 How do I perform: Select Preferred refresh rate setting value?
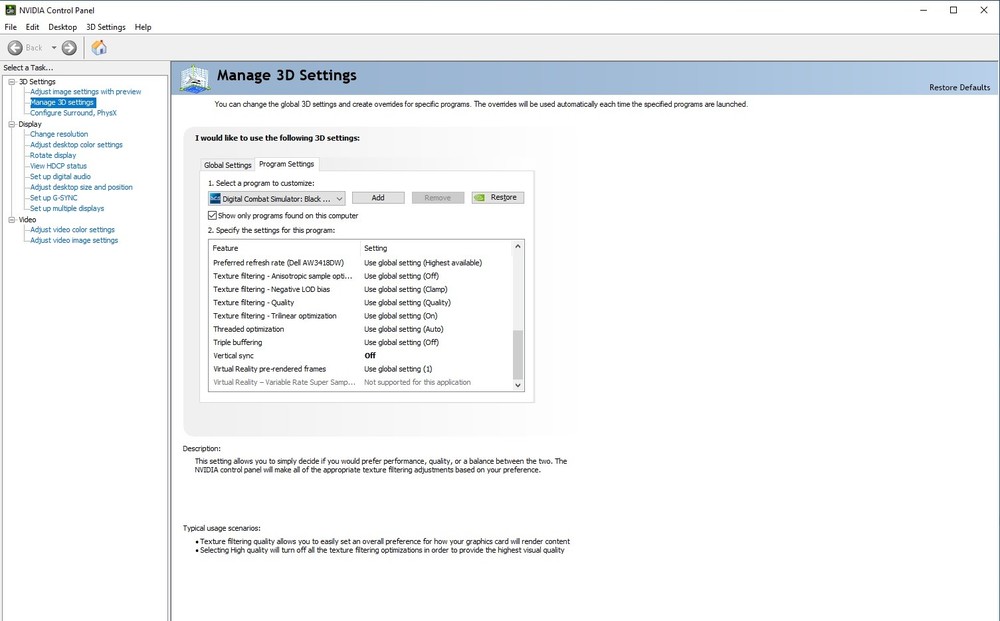pyautogui.click(x=423, y=263)
